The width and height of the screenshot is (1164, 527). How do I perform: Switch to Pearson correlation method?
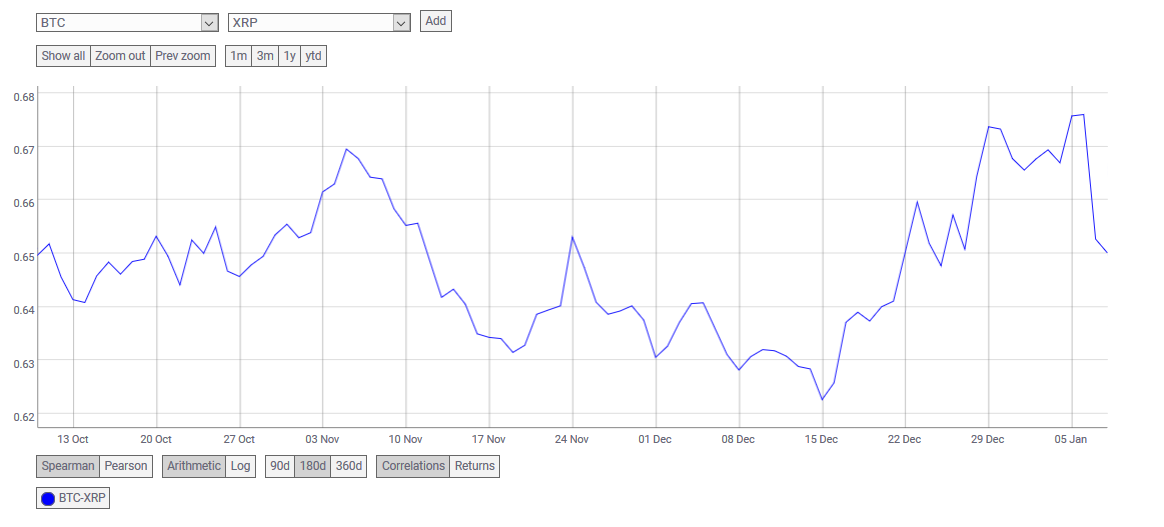tap(125, 466)
